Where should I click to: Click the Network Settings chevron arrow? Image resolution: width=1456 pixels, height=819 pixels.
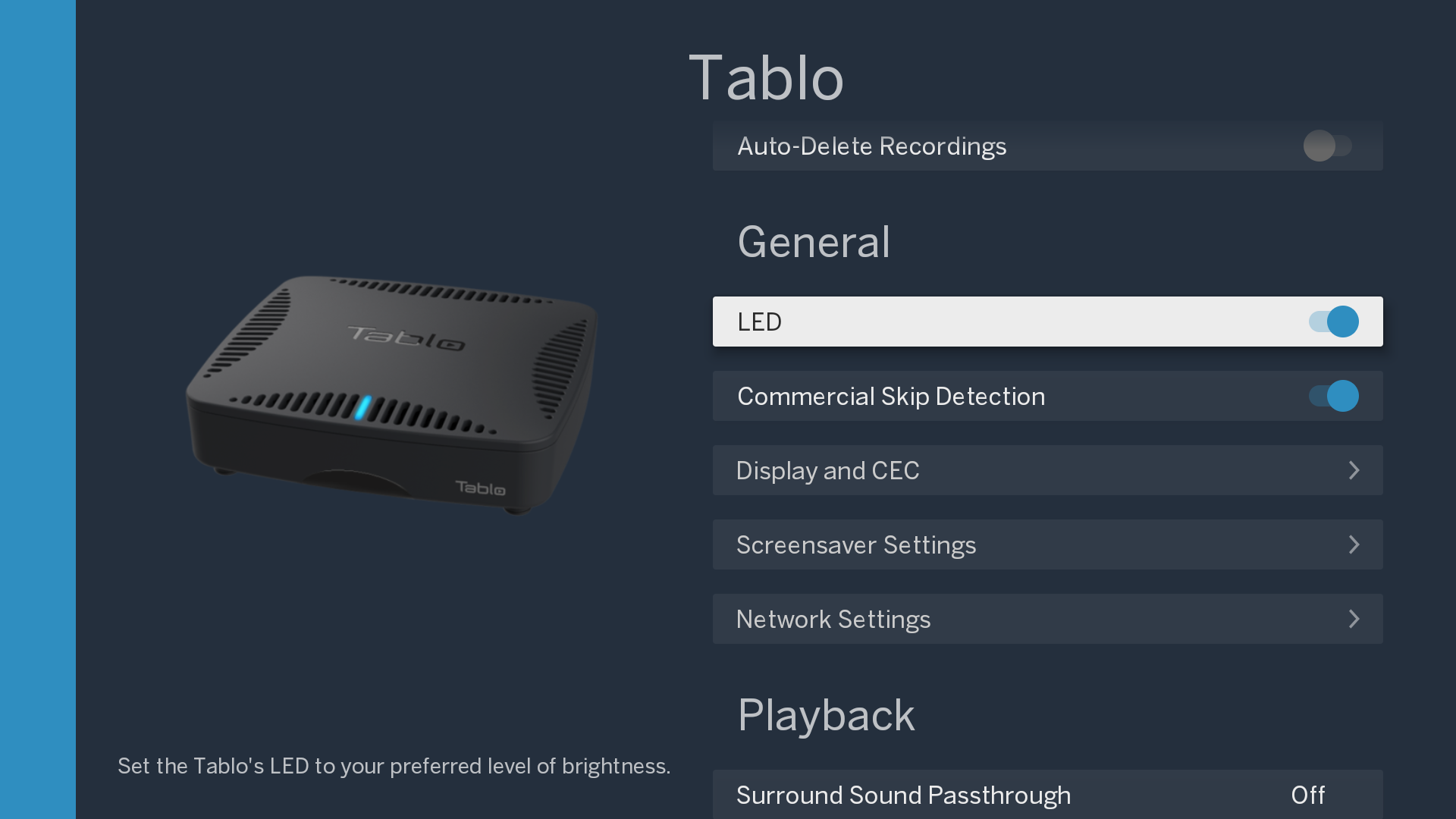coord(1354,619)
